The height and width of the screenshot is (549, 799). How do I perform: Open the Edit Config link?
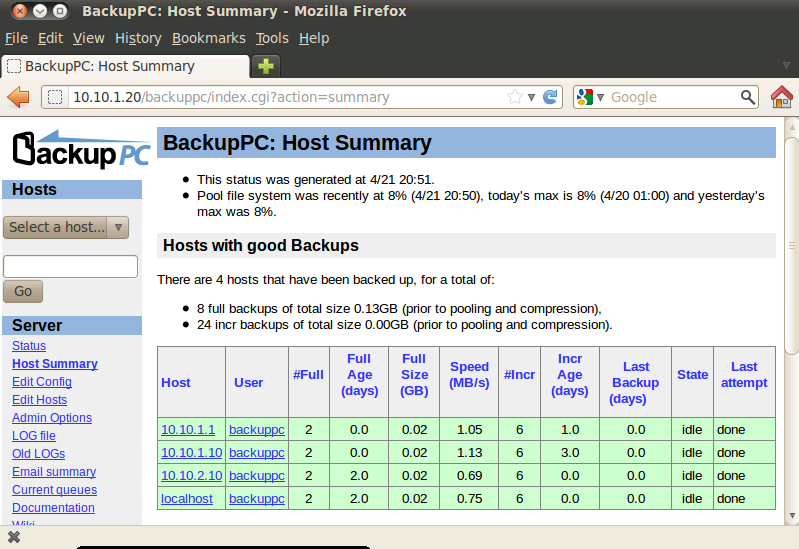click(x=42, y=382)
